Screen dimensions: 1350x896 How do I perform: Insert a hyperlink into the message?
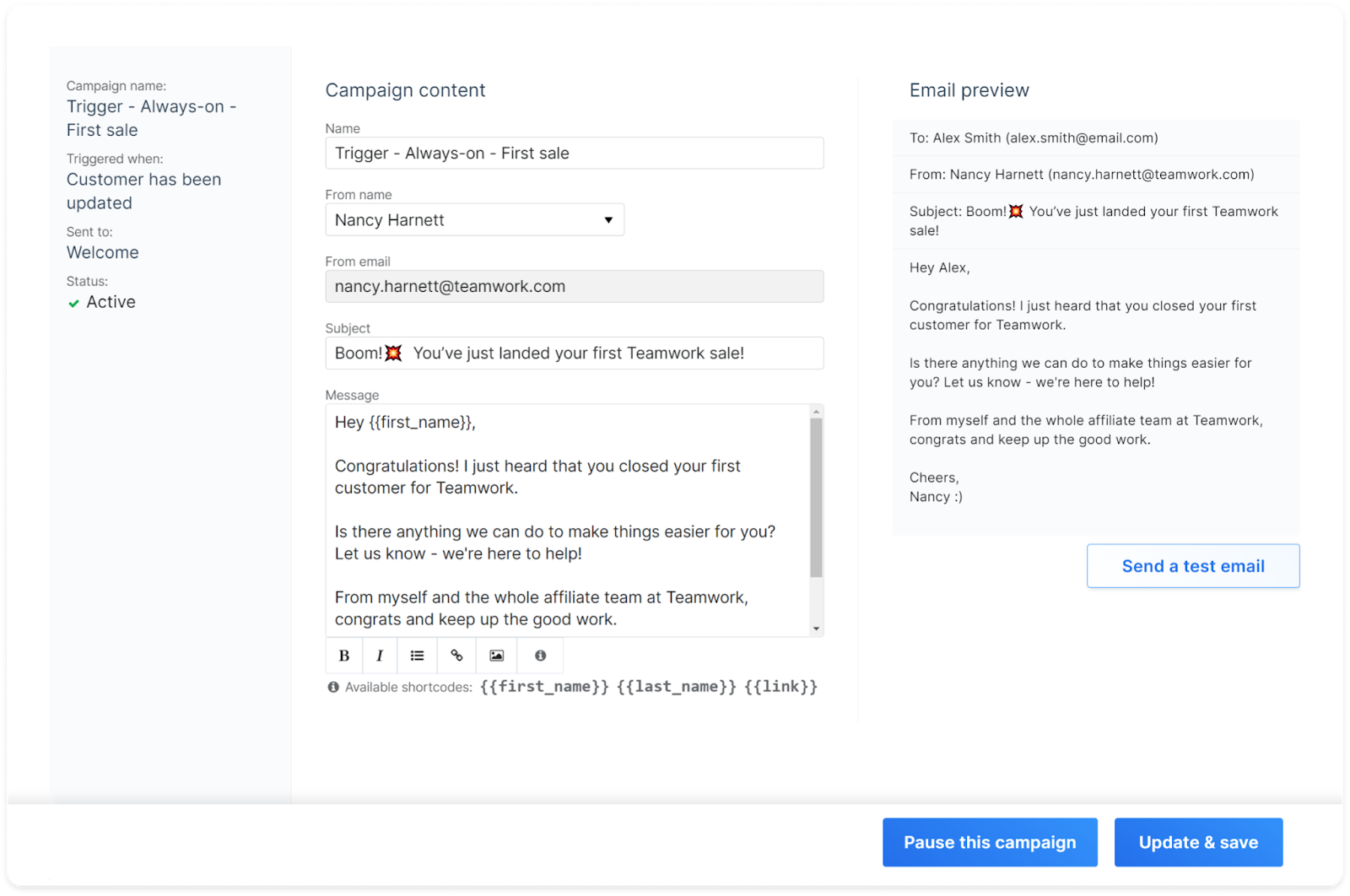click(456, 656)
